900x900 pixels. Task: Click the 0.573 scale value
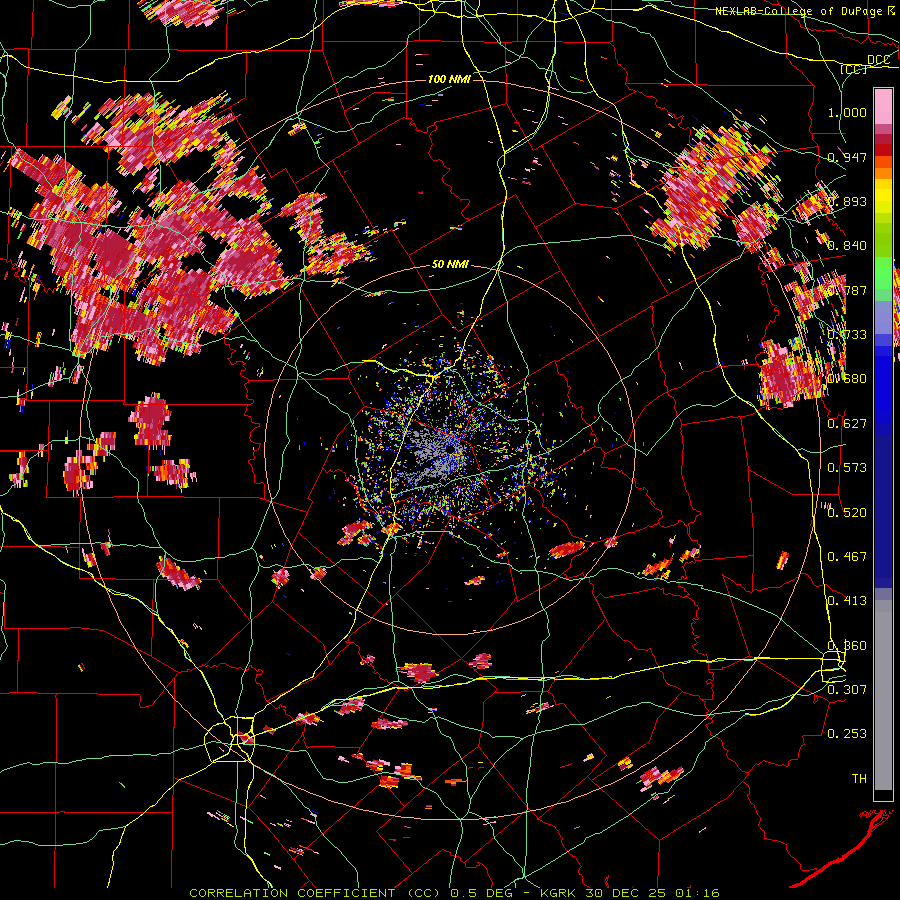pyautogui.click(x=847, y=468)
